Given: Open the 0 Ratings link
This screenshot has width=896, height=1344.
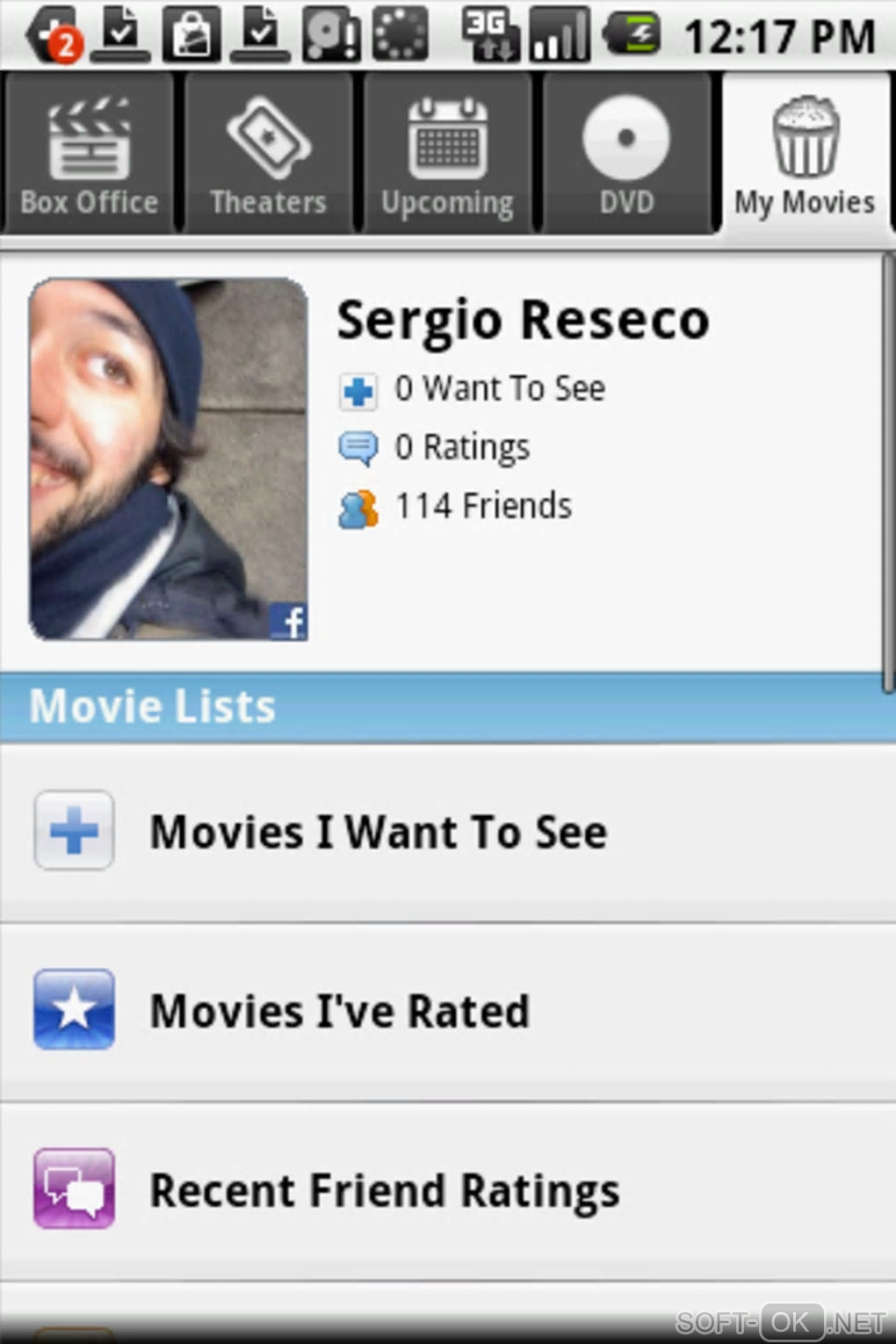Looking at the screenshot, I should [x=462, y=448].
